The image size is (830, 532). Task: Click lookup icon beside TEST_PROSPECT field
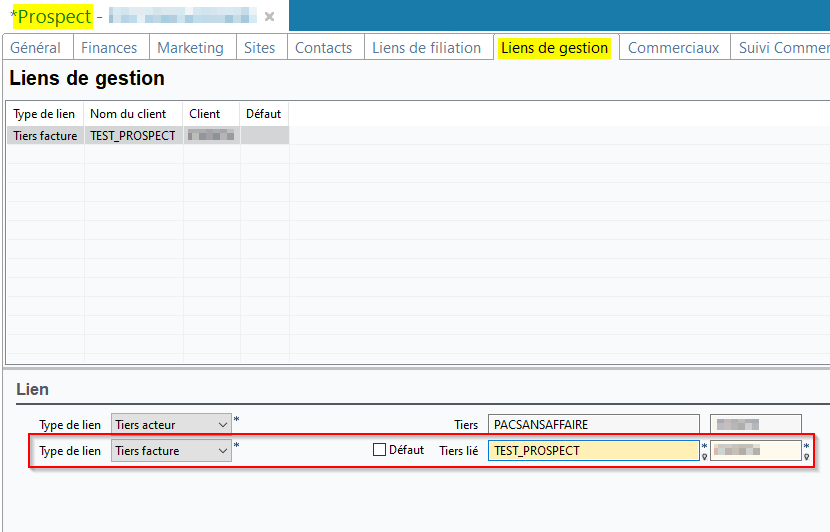click(705, 456)
